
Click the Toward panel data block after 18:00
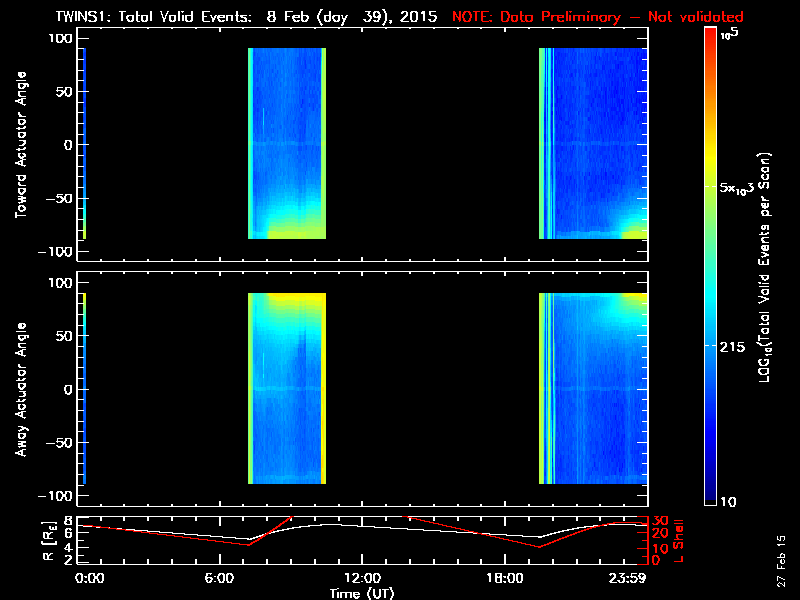coord(593,143)
